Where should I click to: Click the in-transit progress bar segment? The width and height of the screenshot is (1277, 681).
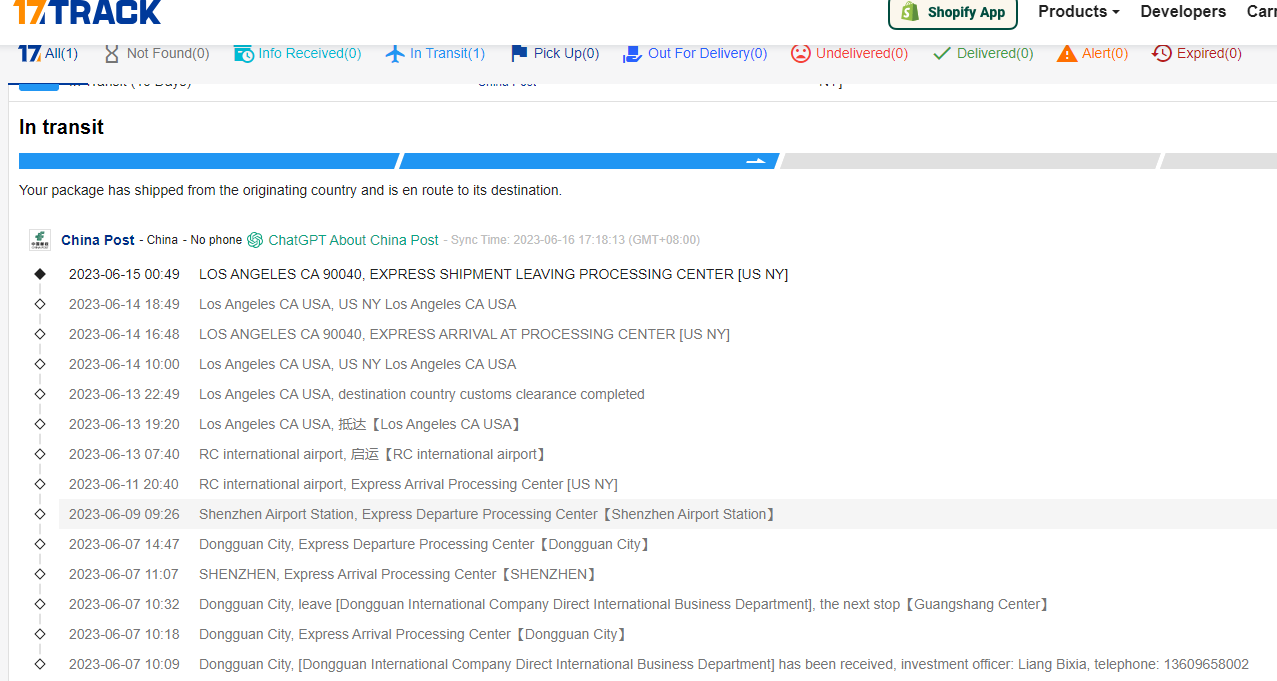coord(588,161)
